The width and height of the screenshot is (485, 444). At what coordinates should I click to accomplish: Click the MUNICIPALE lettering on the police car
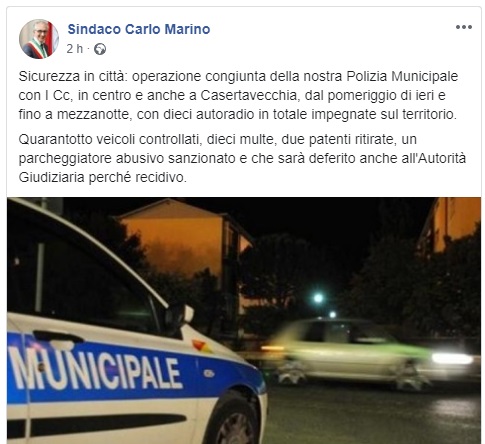(x=95, y=369)
